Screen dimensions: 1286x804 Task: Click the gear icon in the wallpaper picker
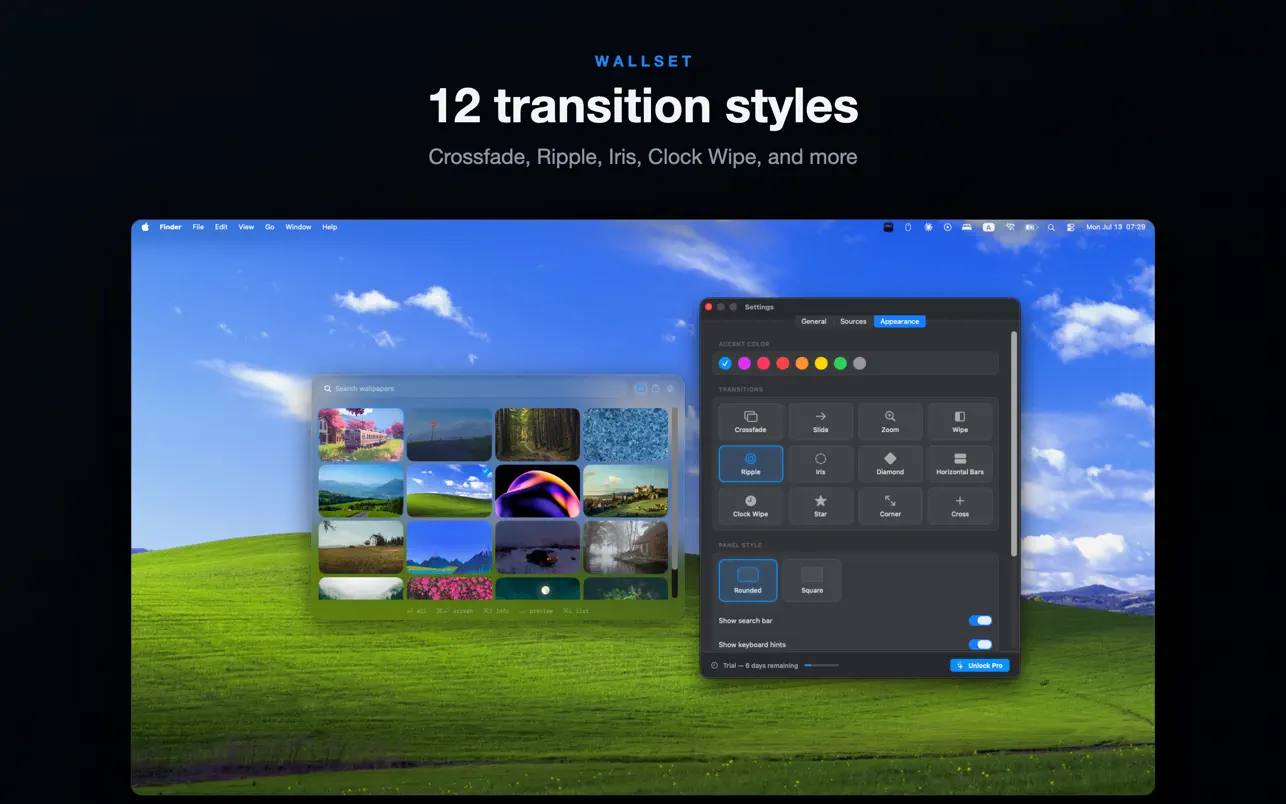coord(670,388)
